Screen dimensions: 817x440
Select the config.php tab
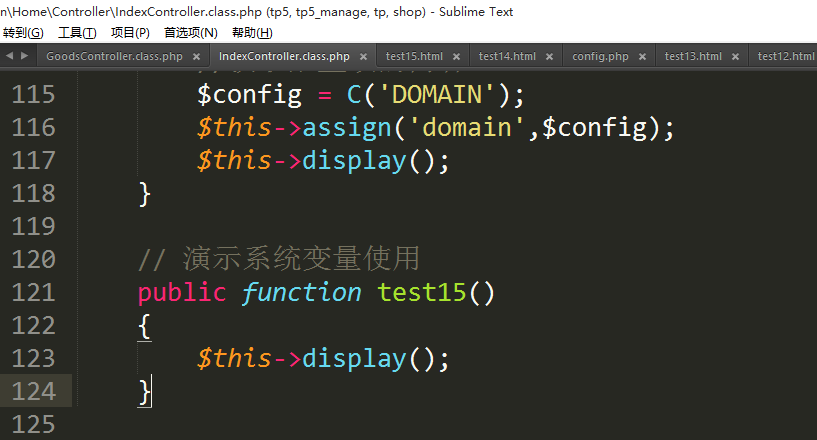pyautogui.click(x=600, y=56)
